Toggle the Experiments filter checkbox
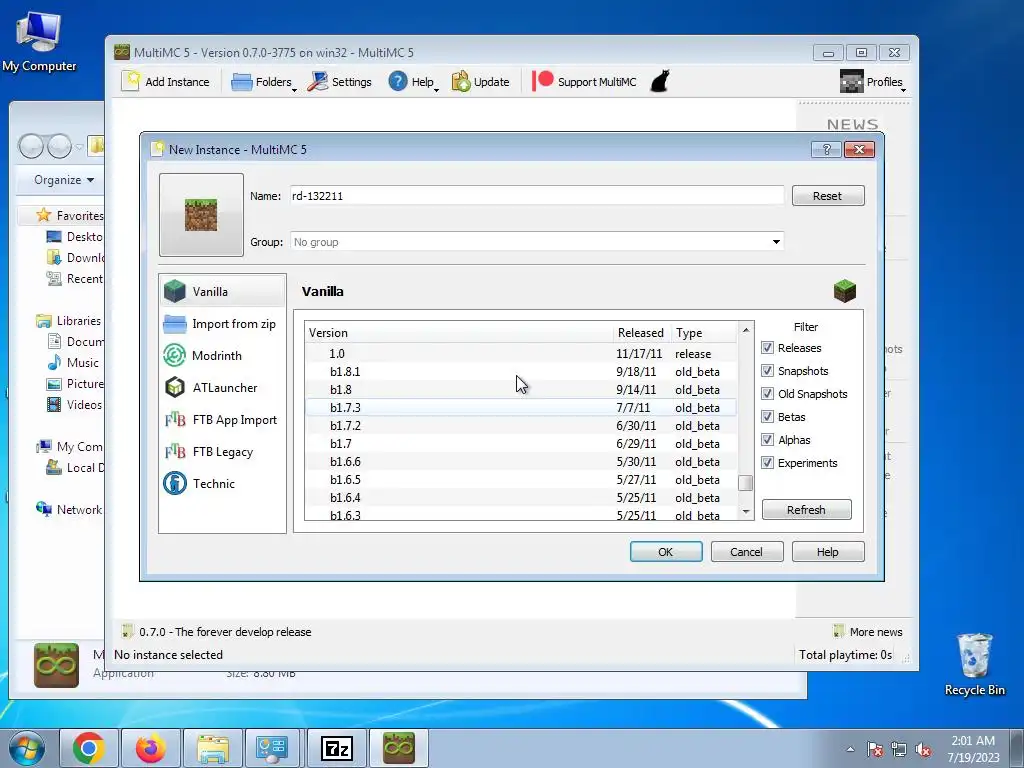 tap(767, 462)
